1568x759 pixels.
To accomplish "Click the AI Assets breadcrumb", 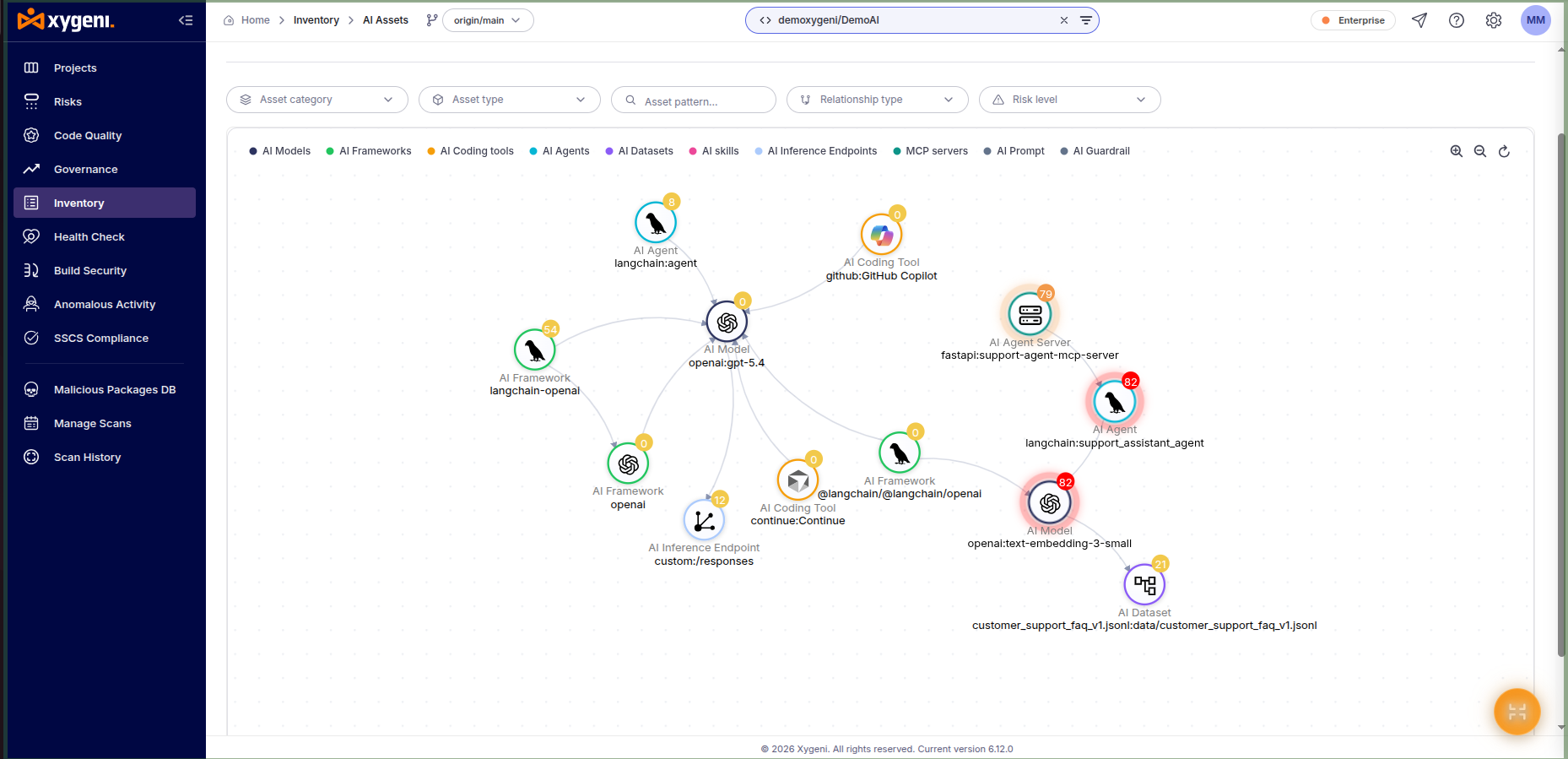I will pyautogui.click(x=385, y=20).
